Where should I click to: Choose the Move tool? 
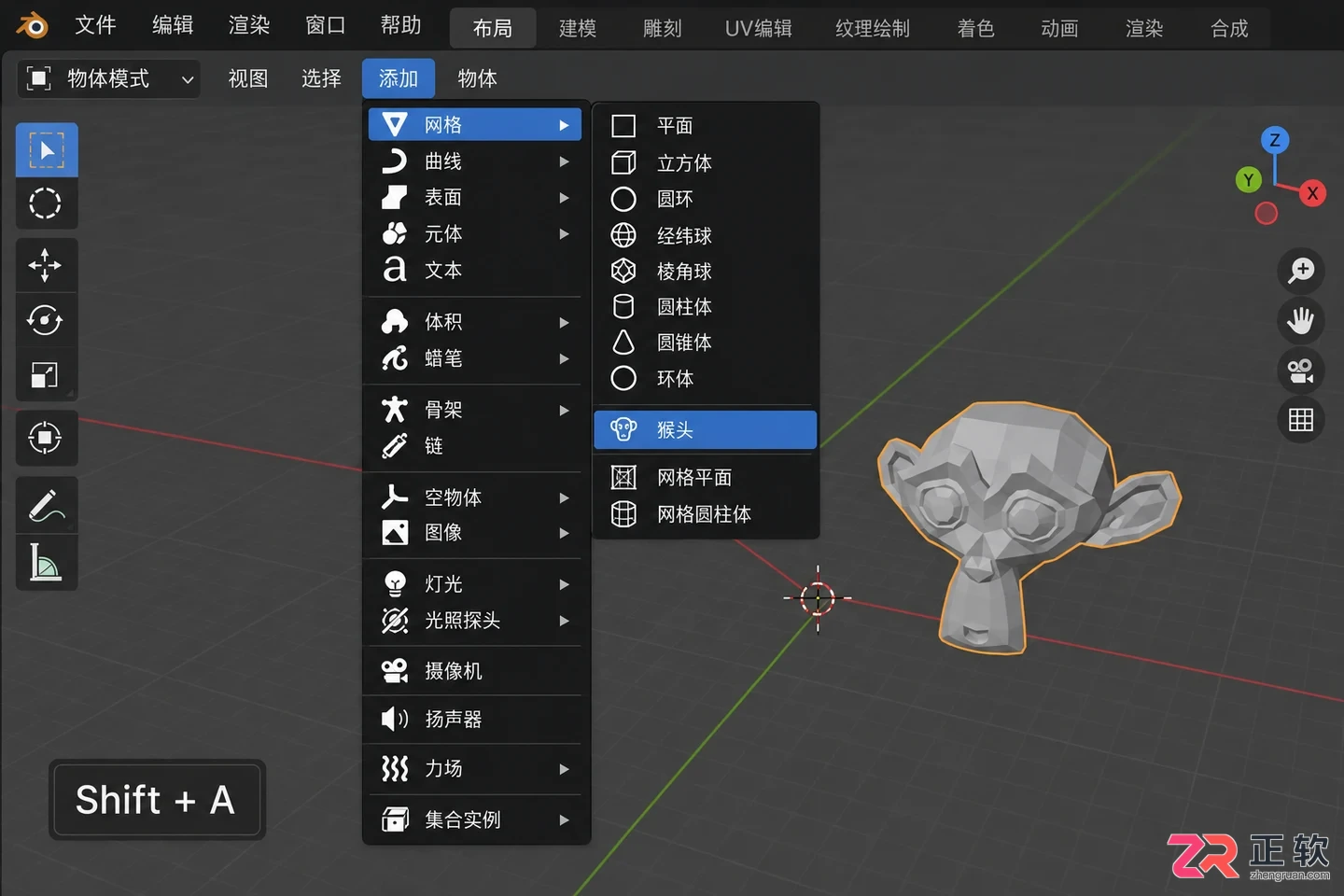(x=47, y=266)
